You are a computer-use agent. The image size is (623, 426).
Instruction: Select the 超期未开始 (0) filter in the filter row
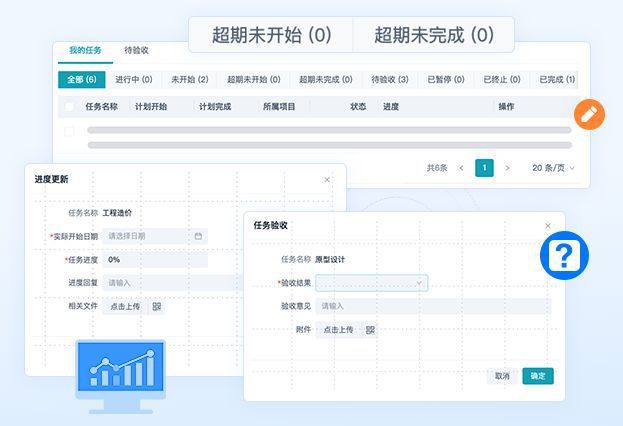pos(254,79)
